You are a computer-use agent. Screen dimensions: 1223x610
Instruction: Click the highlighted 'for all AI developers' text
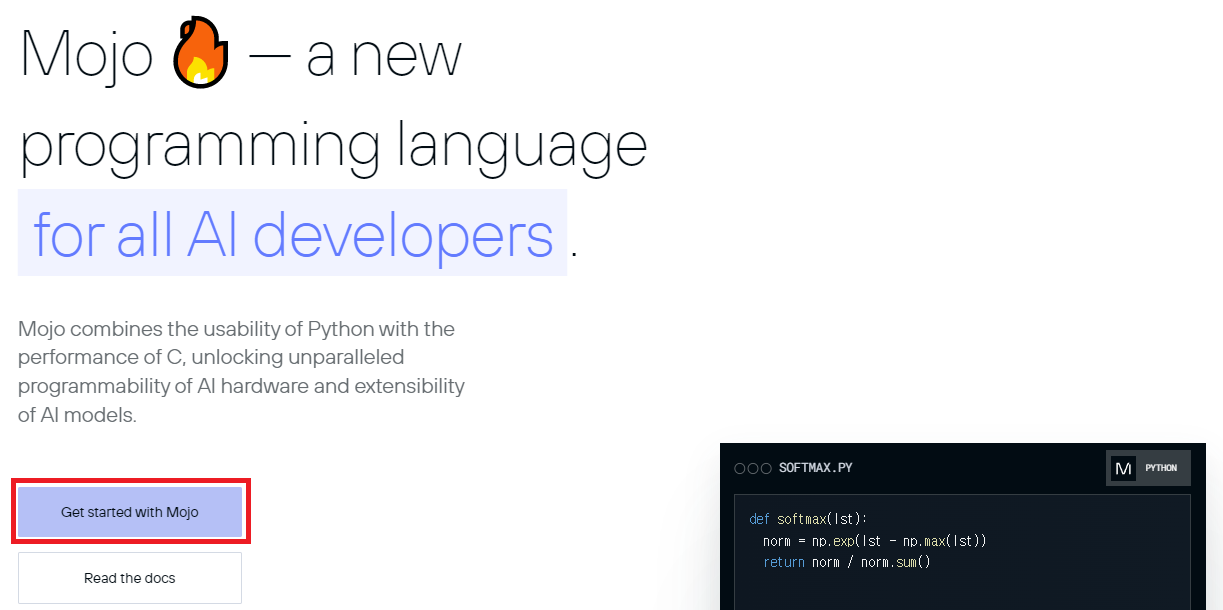pyautogui.click(x=293, y=233)
